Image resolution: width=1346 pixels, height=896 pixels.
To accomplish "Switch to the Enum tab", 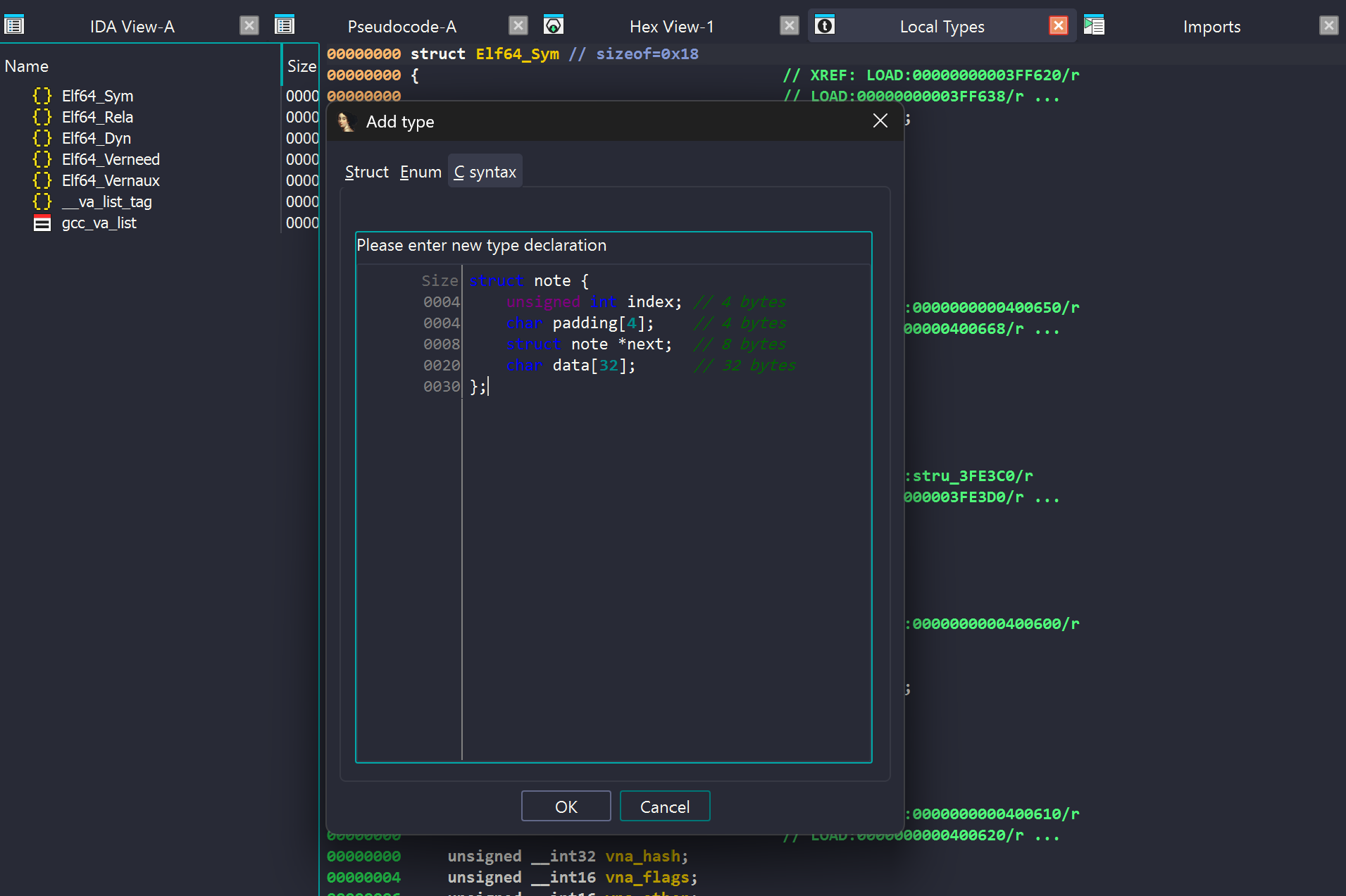I will (420, 172).
